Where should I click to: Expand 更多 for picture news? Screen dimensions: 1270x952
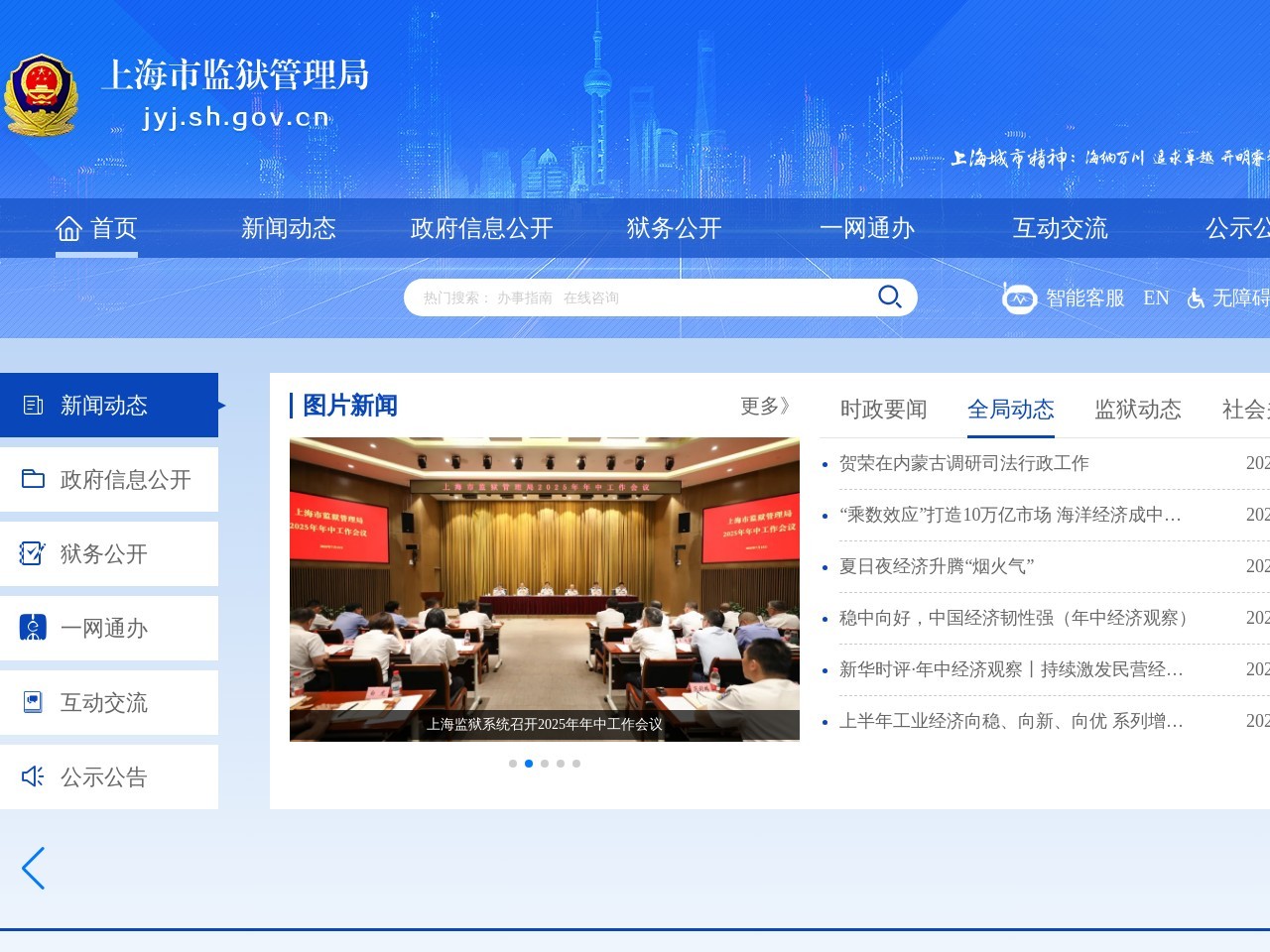pos(764,406)
